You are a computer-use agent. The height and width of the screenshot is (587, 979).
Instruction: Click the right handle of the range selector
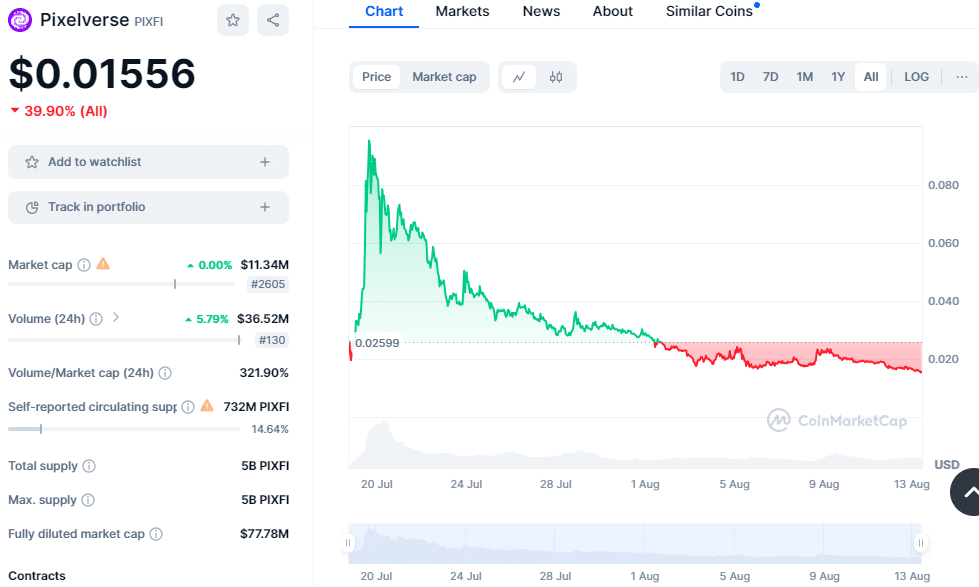click(x=921, y=543)
